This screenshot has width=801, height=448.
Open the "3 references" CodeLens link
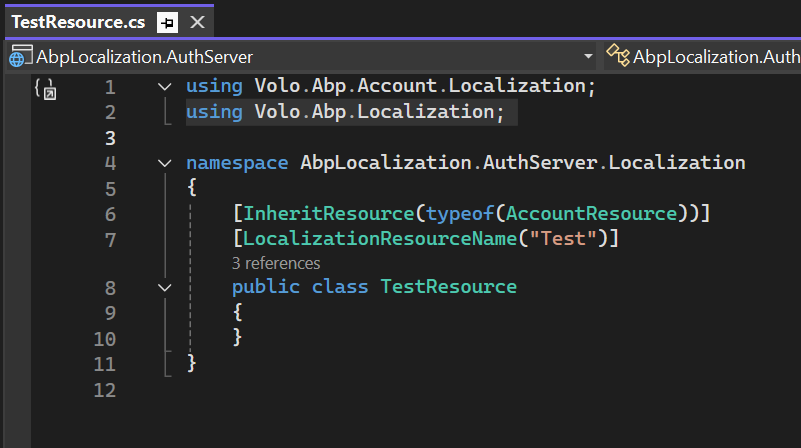pos(276,264)
